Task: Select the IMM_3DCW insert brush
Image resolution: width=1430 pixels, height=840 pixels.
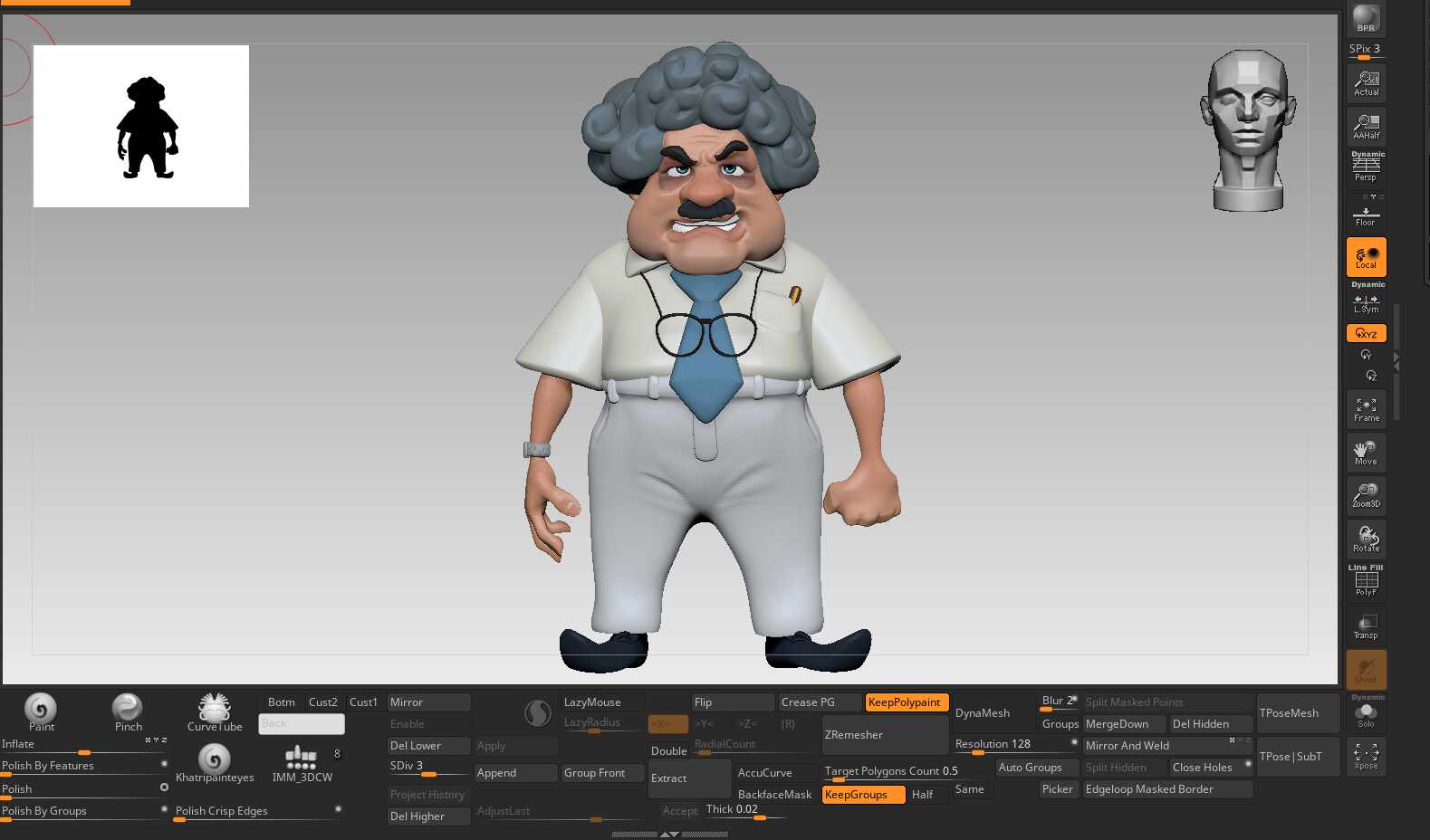Action: coord(302,763)
